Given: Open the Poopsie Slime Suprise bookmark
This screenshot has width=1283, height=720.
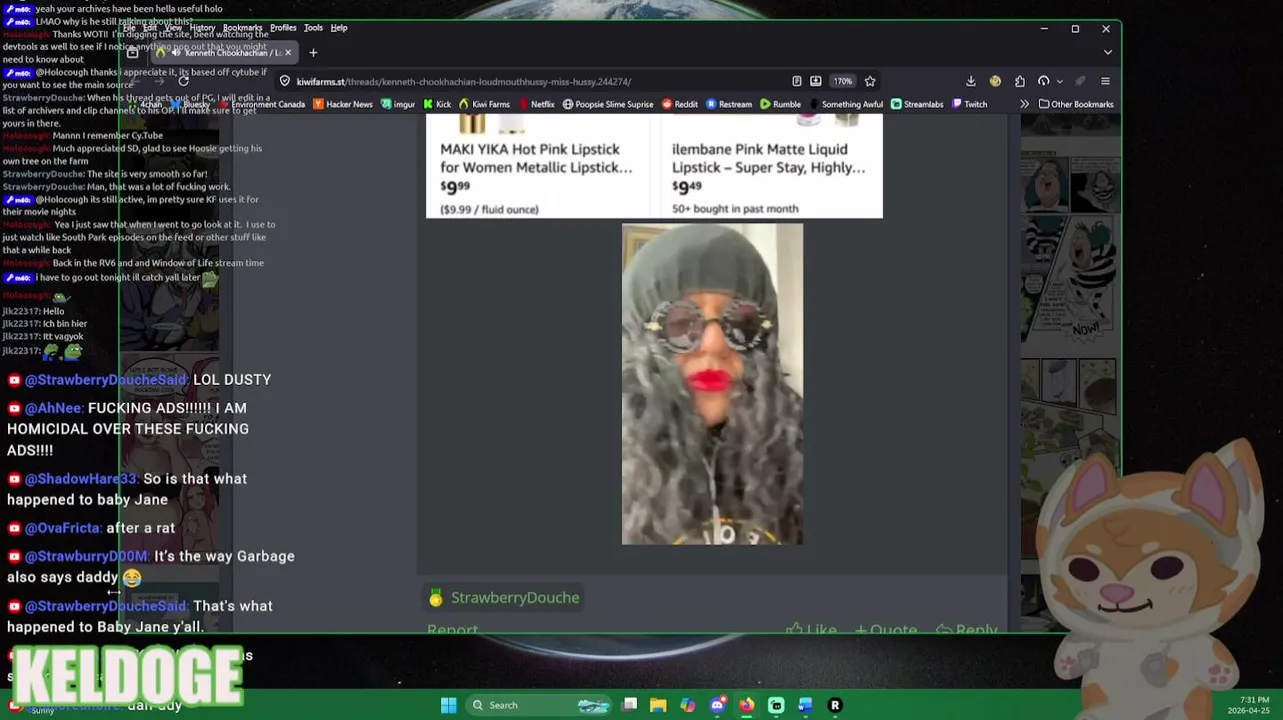Looking at the screenshot, I should [608, 104].
